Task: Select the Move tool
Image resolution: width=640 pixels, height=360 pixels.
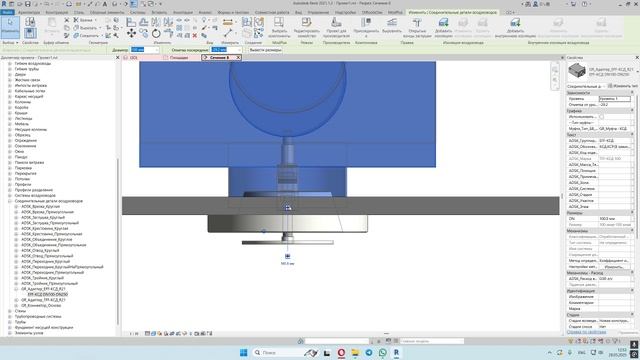Action: point(131,33)
